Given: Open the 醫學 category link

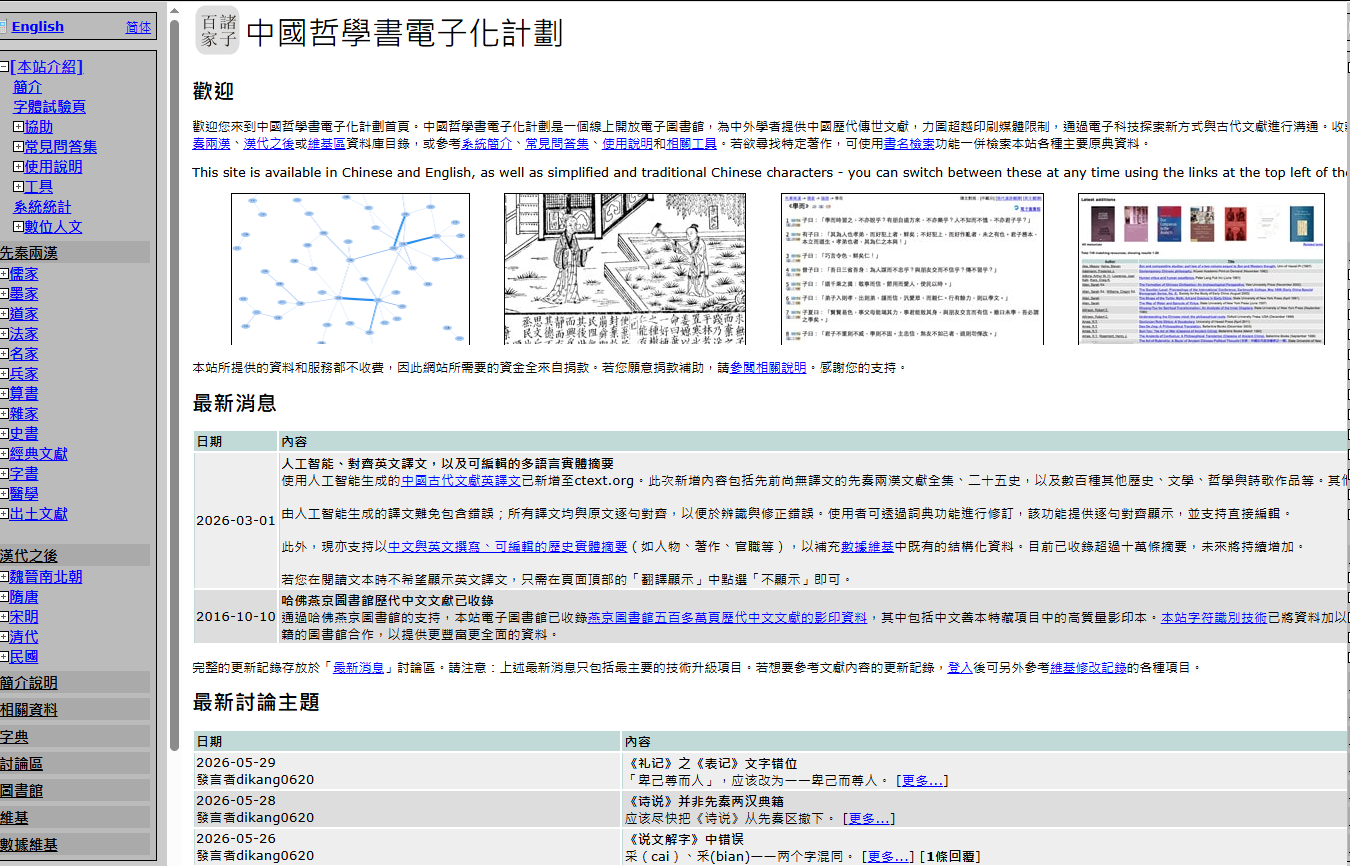Looking at the screenshot, I should [24, 494].
